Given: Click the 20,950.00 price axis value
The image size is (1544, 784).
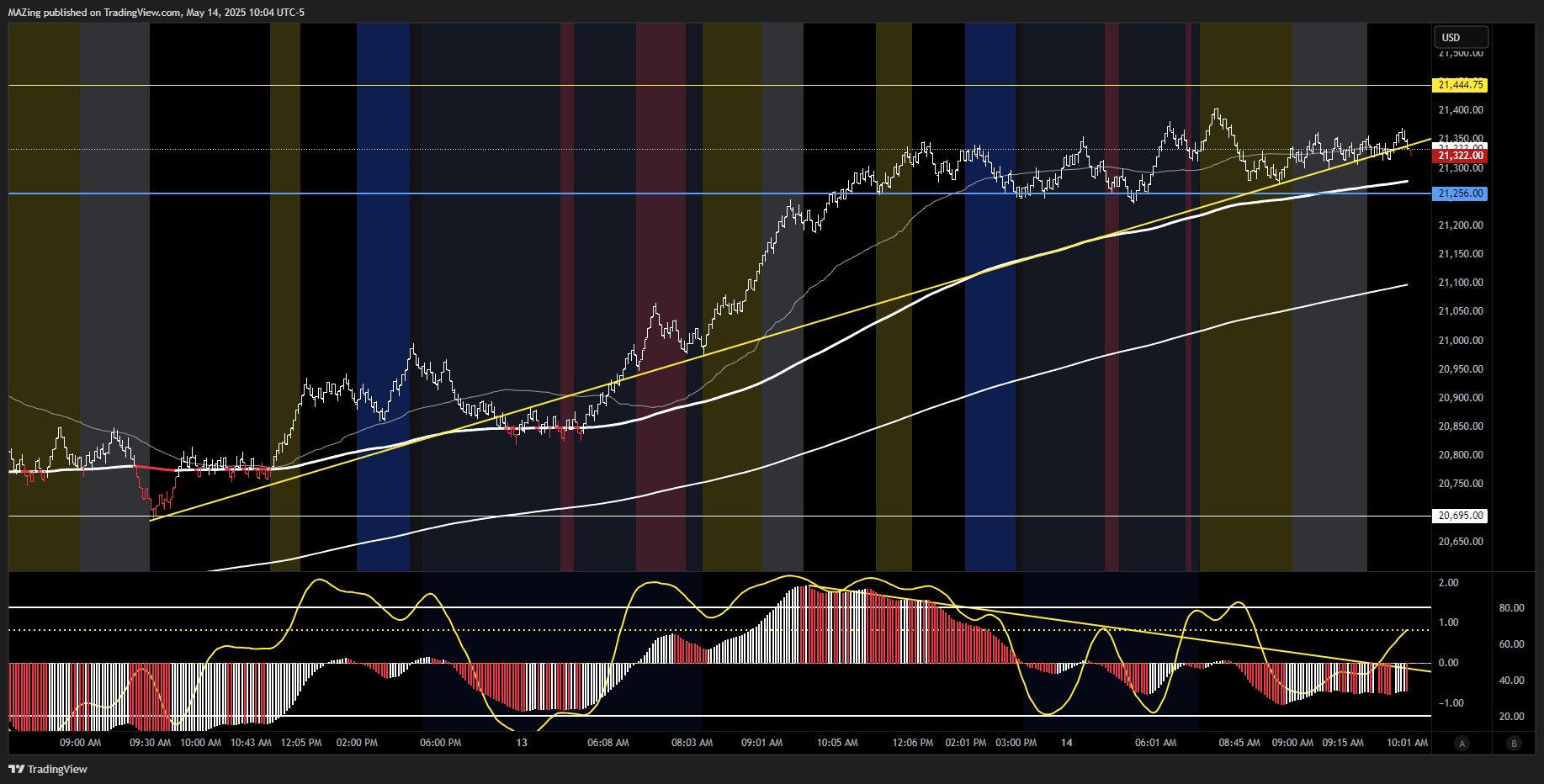Looking at the screenshot, I should pos(1461,369).
